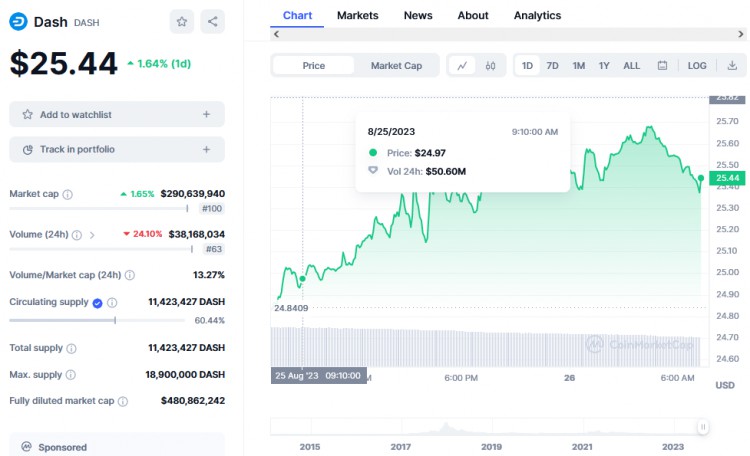This screenshot has height=456, width=750.
Task: Star Dash as a favorite
Action: pos(182,22)
